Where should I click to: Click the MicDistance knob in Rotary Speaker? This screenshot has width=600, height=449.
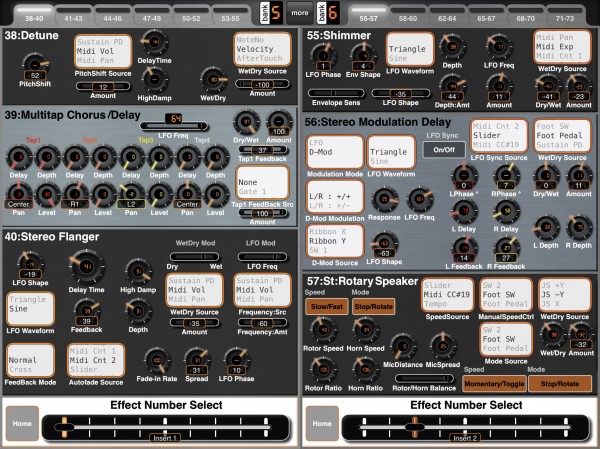403,346
